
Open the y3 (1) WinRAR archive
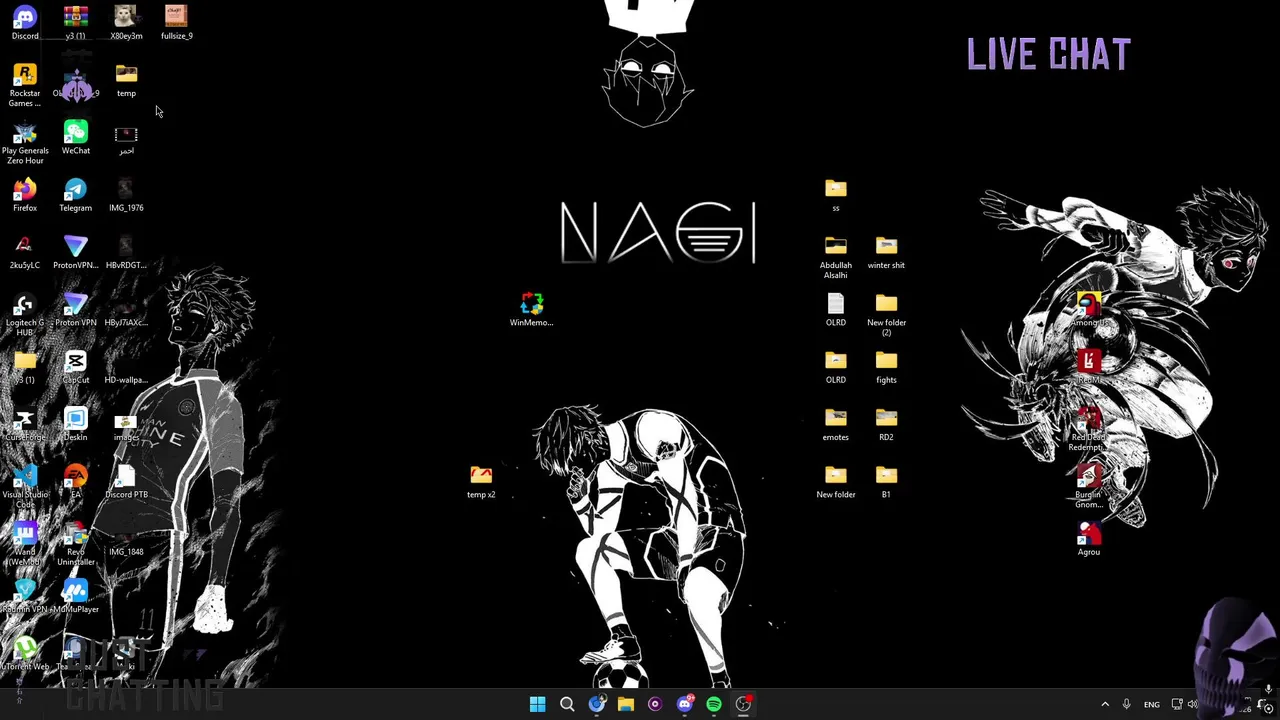[75, 22]
